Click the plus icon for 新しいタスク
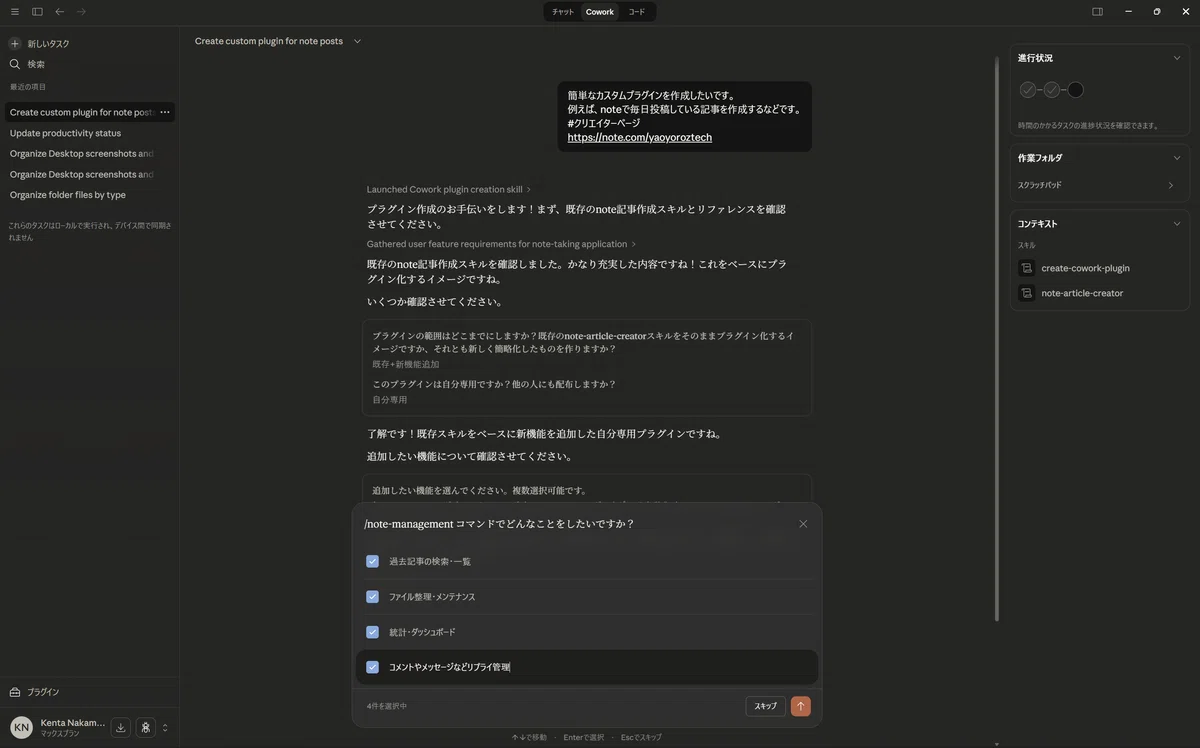Image resolution: width=1200 pixels, height=748 pixels. pyautogui.click(x=15, y=44)
